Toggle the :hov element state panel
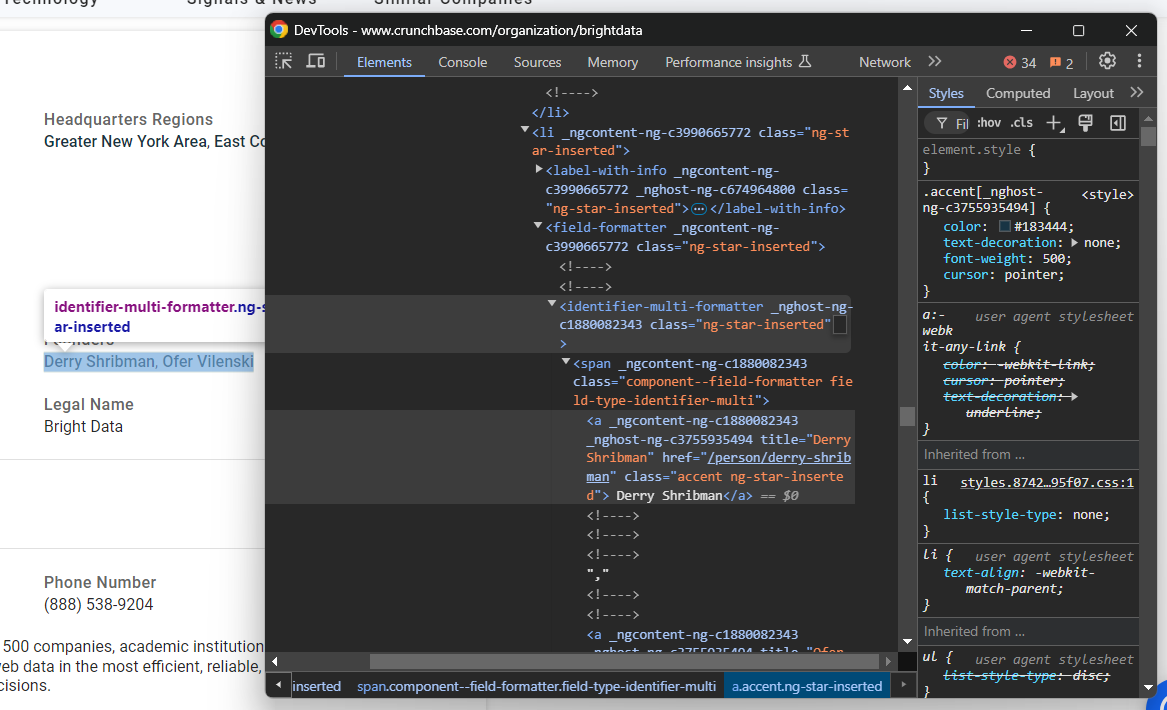The image size is (1167, 710). pos(988,123)
